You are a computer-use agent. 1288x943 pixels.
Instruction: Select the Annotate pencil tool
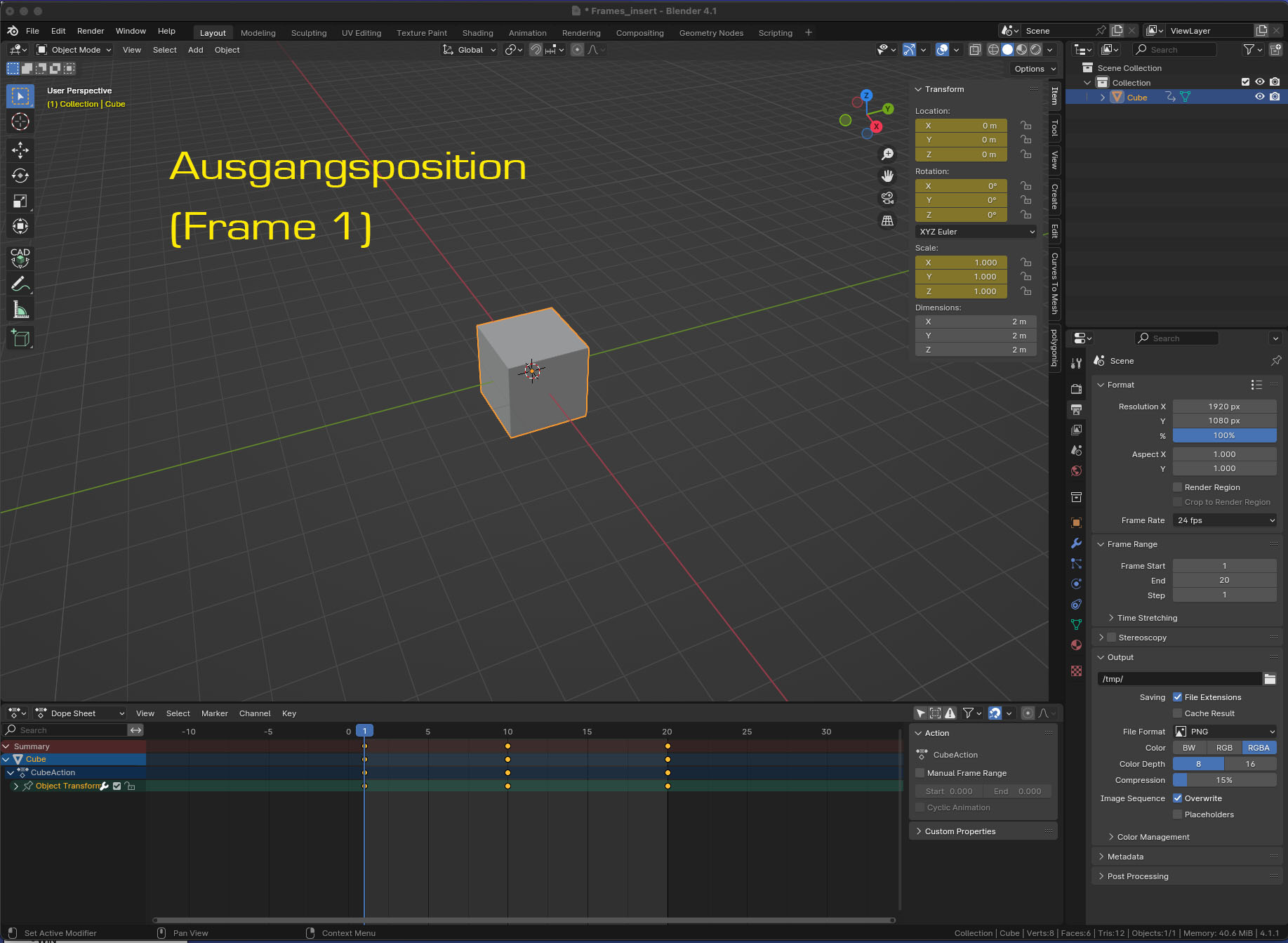point(20,284)
